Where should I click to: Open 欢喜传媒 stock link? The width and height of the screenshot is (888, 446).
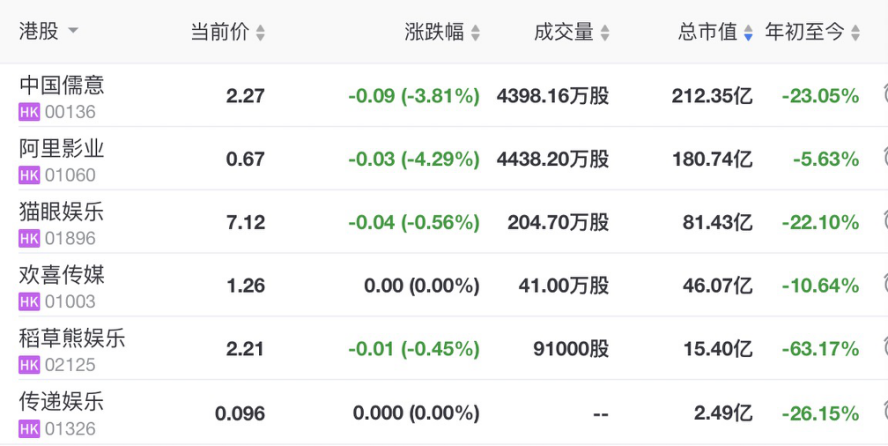[61, 275]
